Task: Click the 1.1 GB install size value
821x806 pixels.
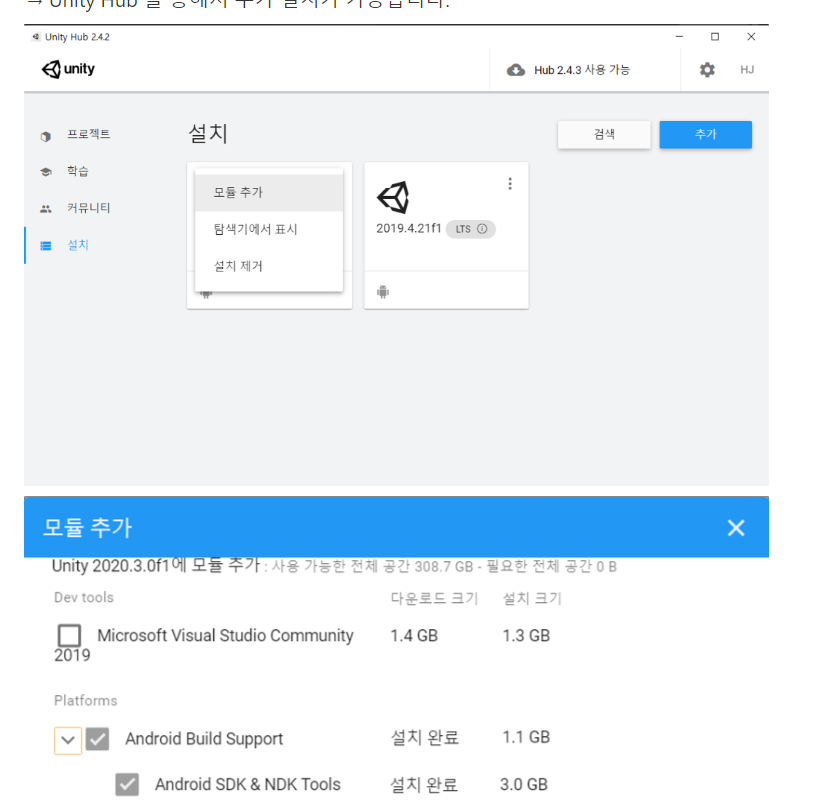Action: click(526, 737)
